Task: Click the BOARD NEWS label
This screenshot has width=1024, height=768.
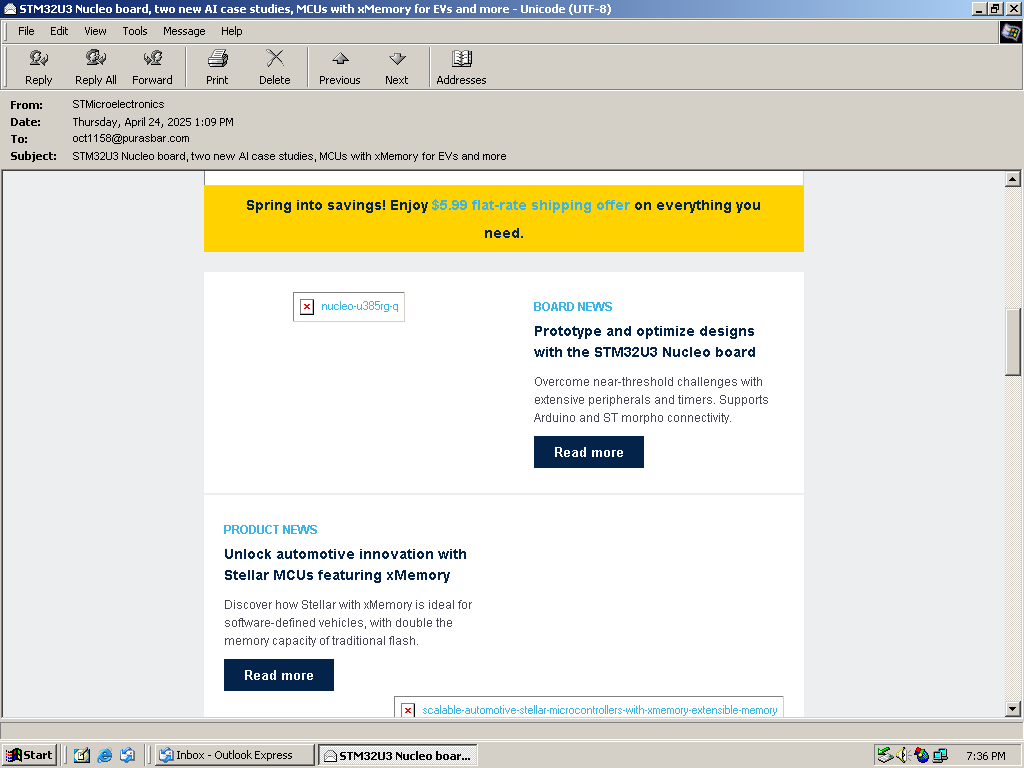Action: click(573, 306)
